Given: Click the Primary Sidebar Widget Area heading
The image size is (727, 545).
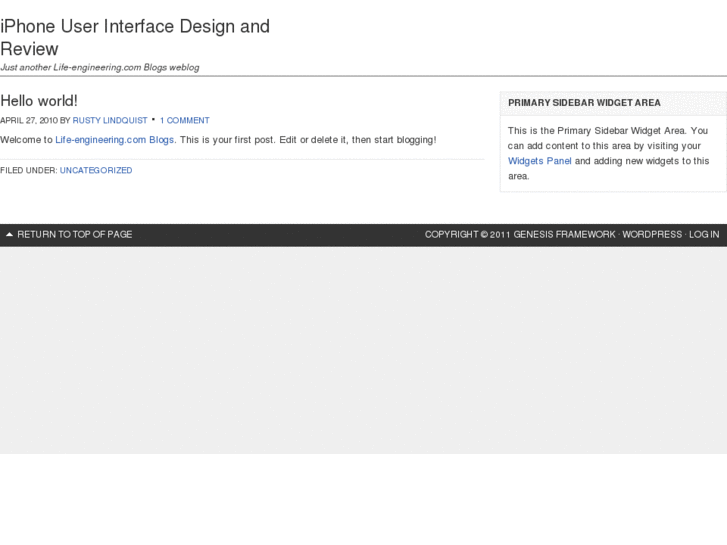Looking at the screenshot, I should coord(584,103).
